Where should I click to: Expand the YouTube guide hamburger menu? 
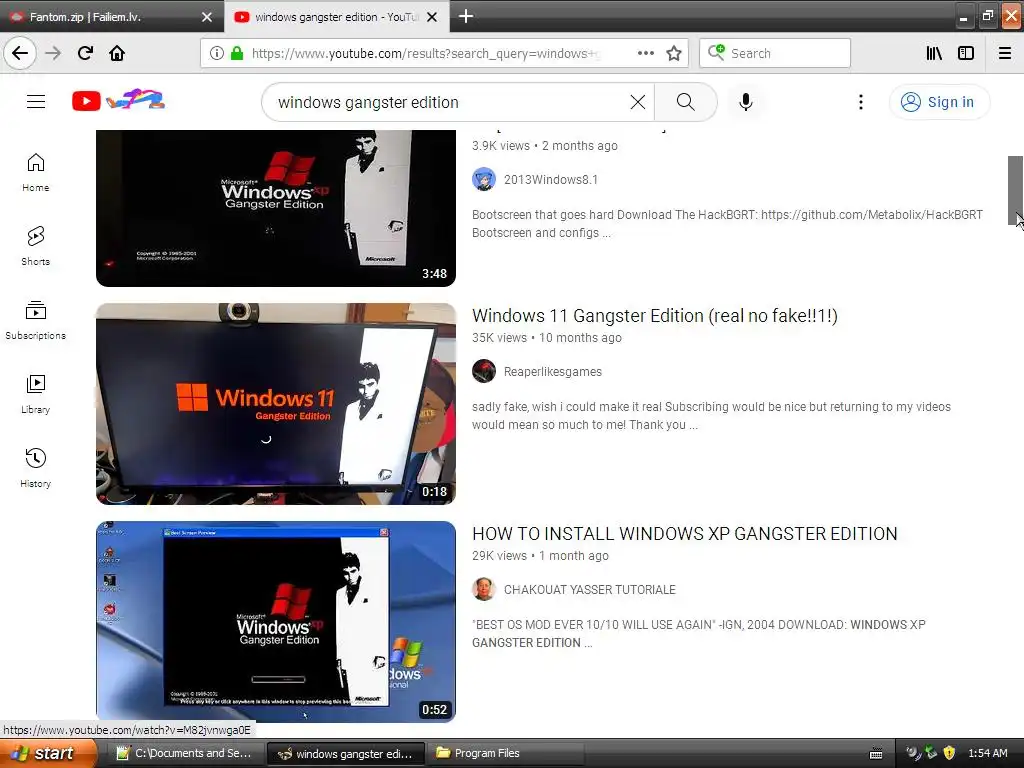point(36,102)
